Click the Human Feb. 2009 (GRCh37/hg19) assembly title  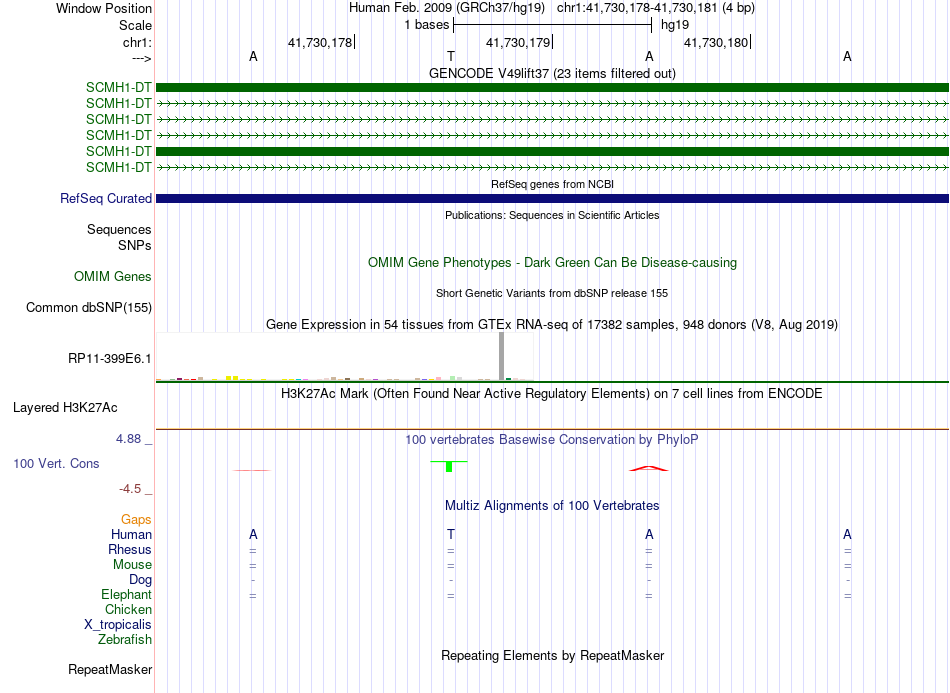(447, 8)
